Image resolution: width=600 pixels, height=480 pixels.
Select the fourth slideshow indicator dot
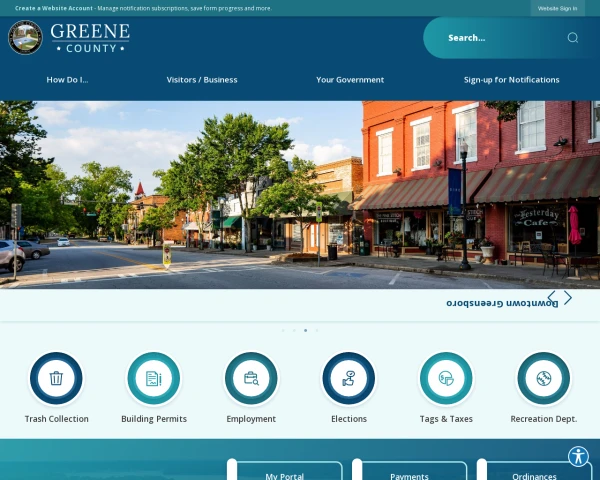click(x=317, y=330)
